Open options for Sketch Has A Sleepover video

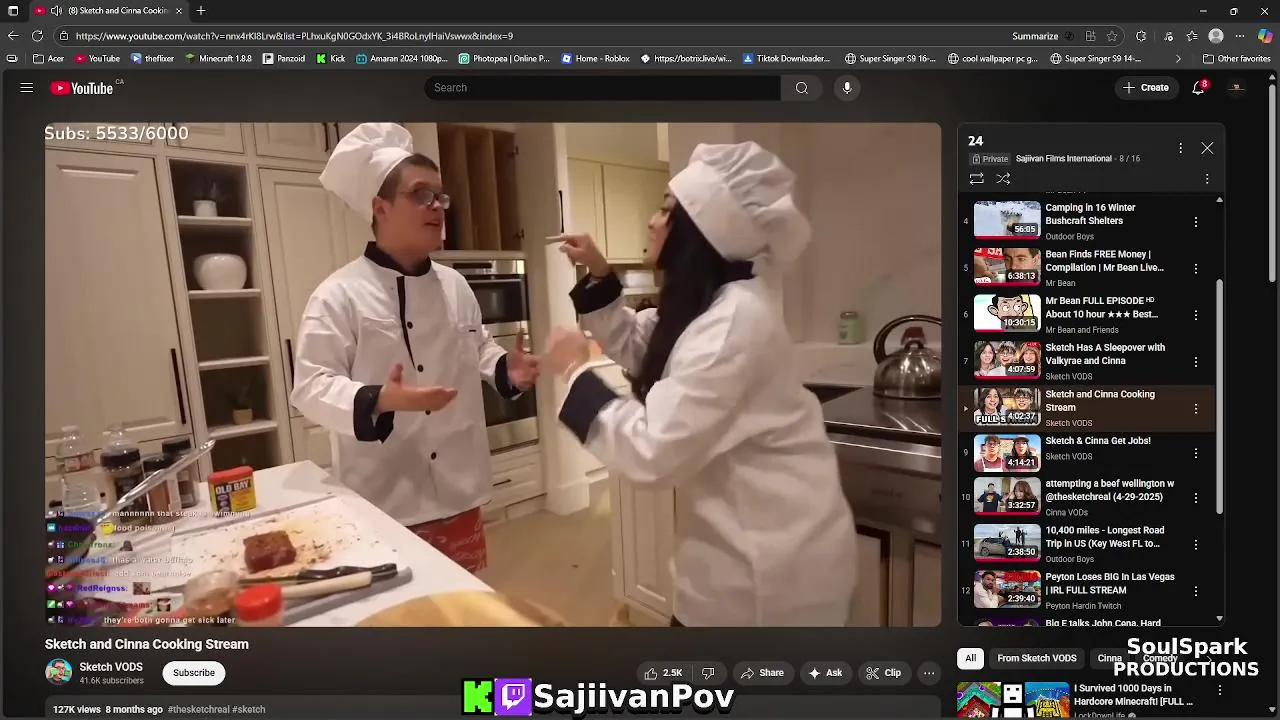point(1195,362)
